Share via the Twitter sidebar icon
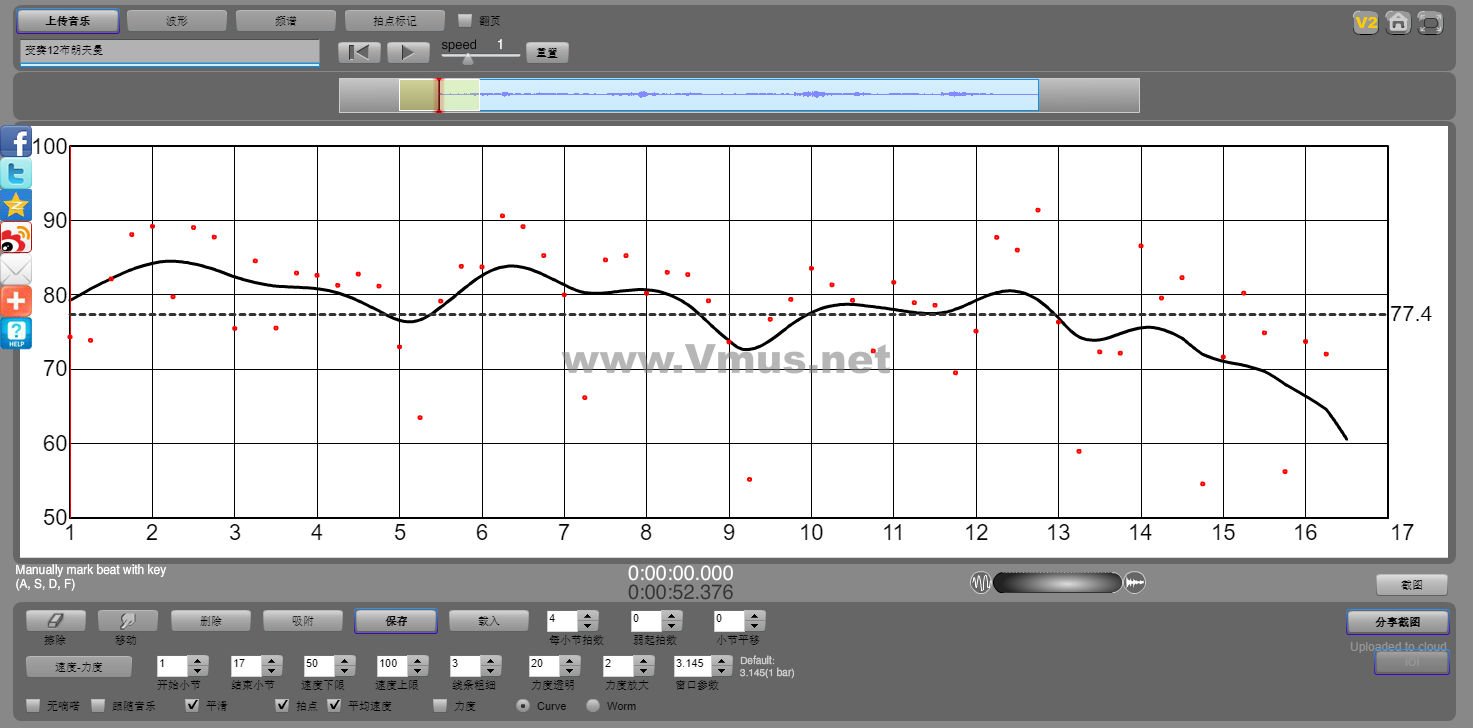The image size is (1473, 728). point(16,174)
